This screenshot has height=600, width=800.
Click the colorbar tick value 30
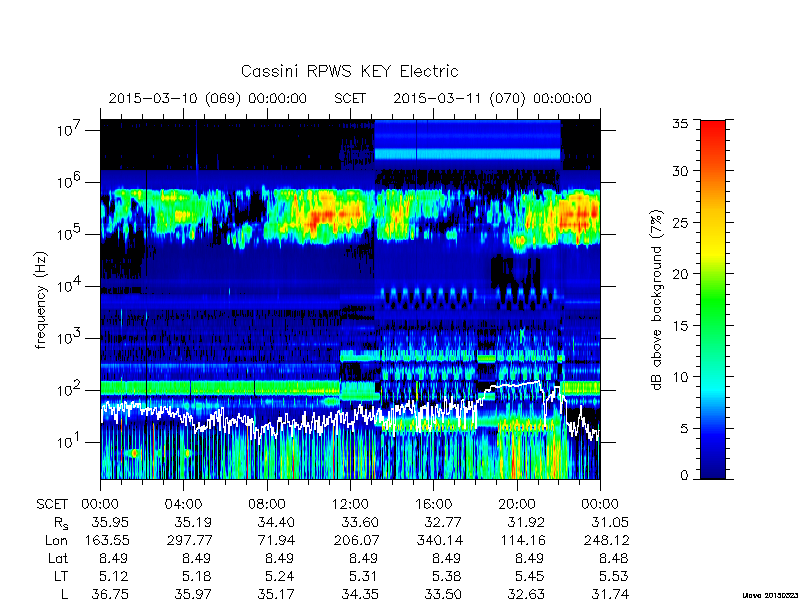click(681, 170)
